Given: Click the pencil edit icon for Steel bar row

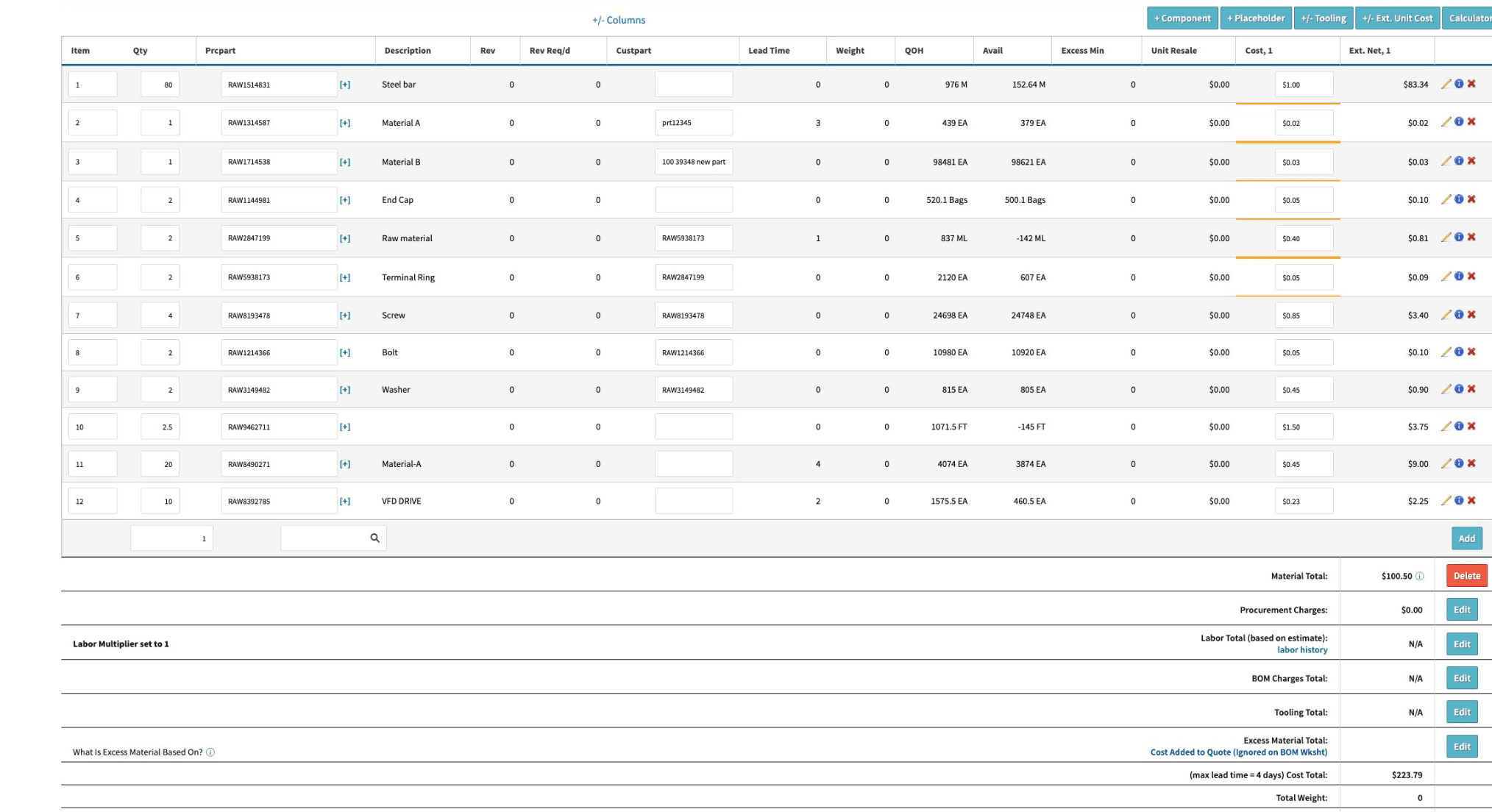Looking at the screenshot, I should [x=1446, y=84].
